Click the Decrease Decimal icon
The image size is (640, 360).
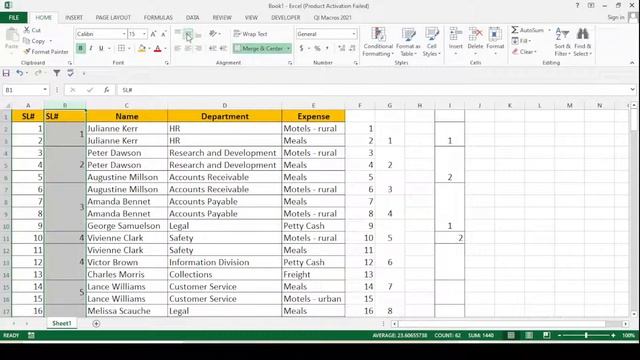click(x=352, y=49)
